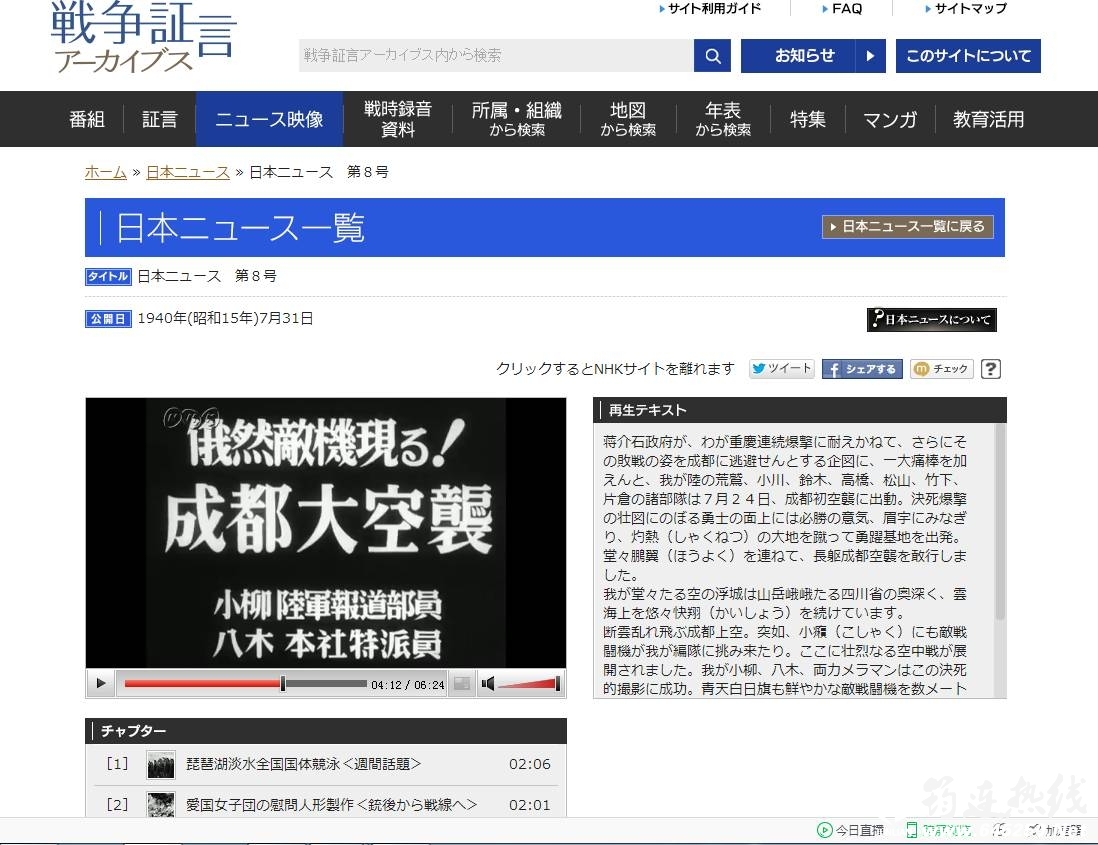
Task: Click the 再生テキスト scrollbar
Action: (1000, 522)
